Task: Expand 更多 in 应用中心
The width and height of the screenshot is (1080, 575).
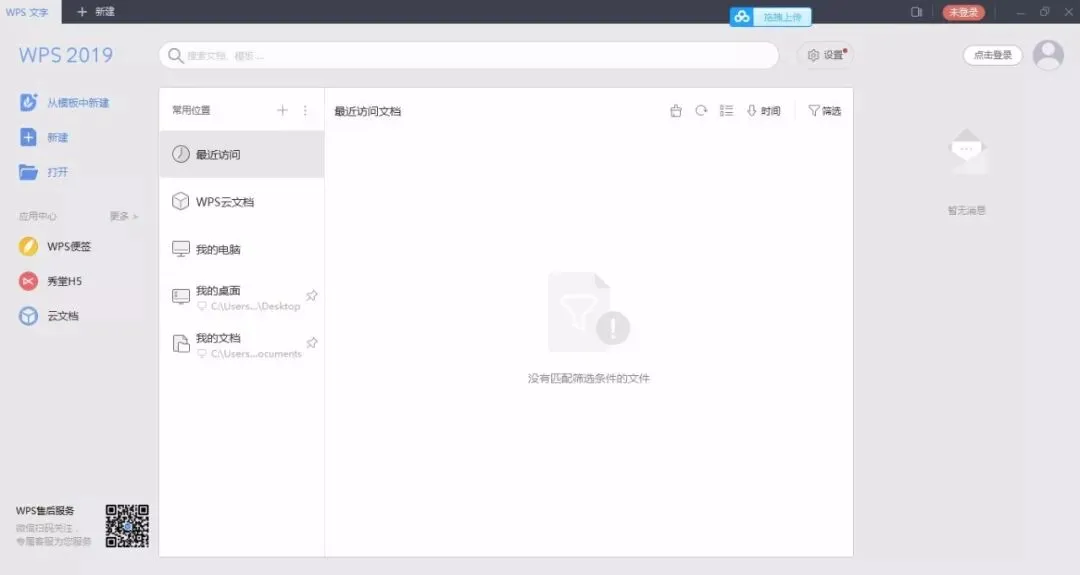Action: [x=124, y=216]
